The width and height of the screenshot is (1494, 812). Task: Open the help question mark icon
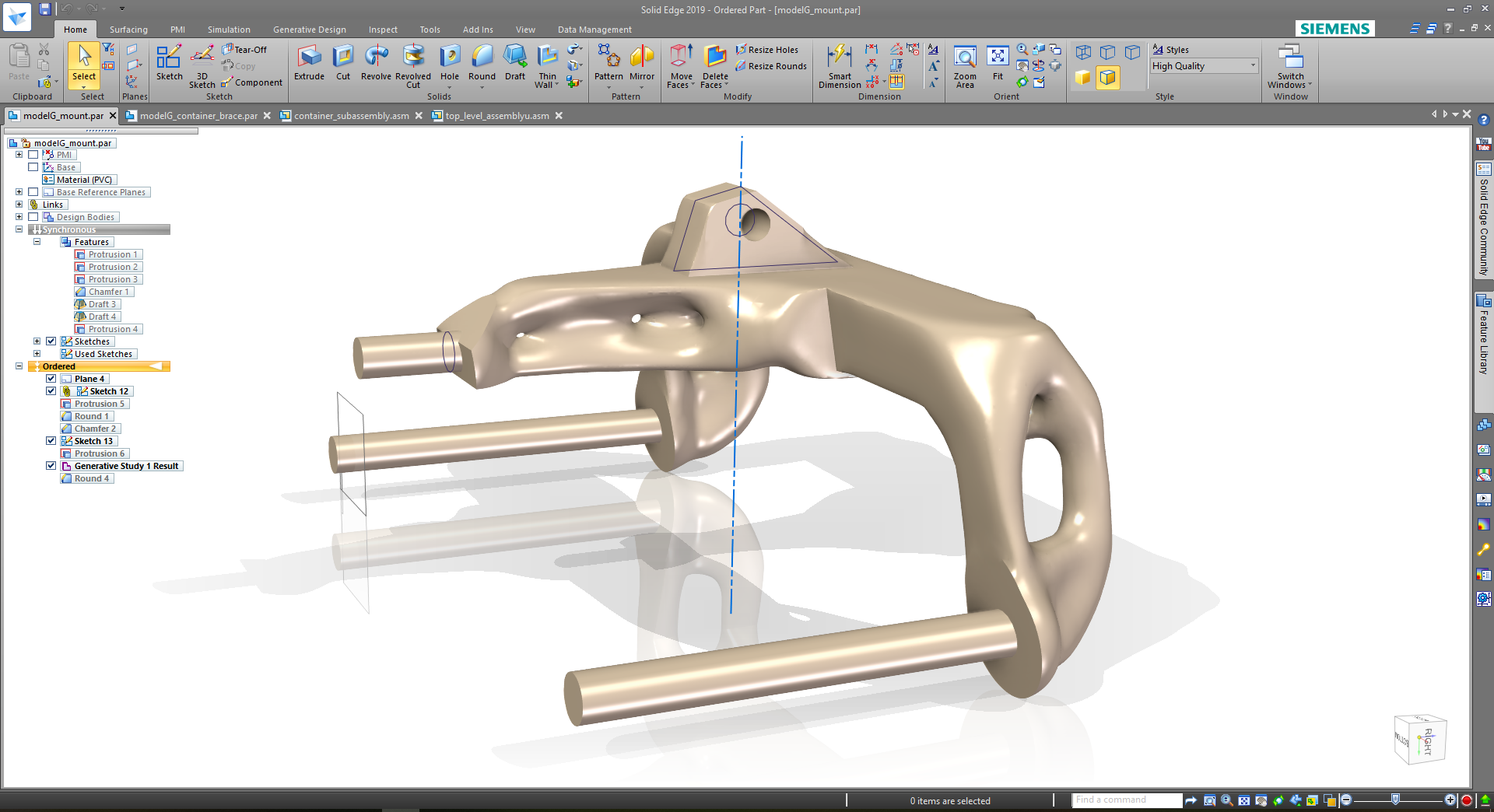tap(1483, 120)
